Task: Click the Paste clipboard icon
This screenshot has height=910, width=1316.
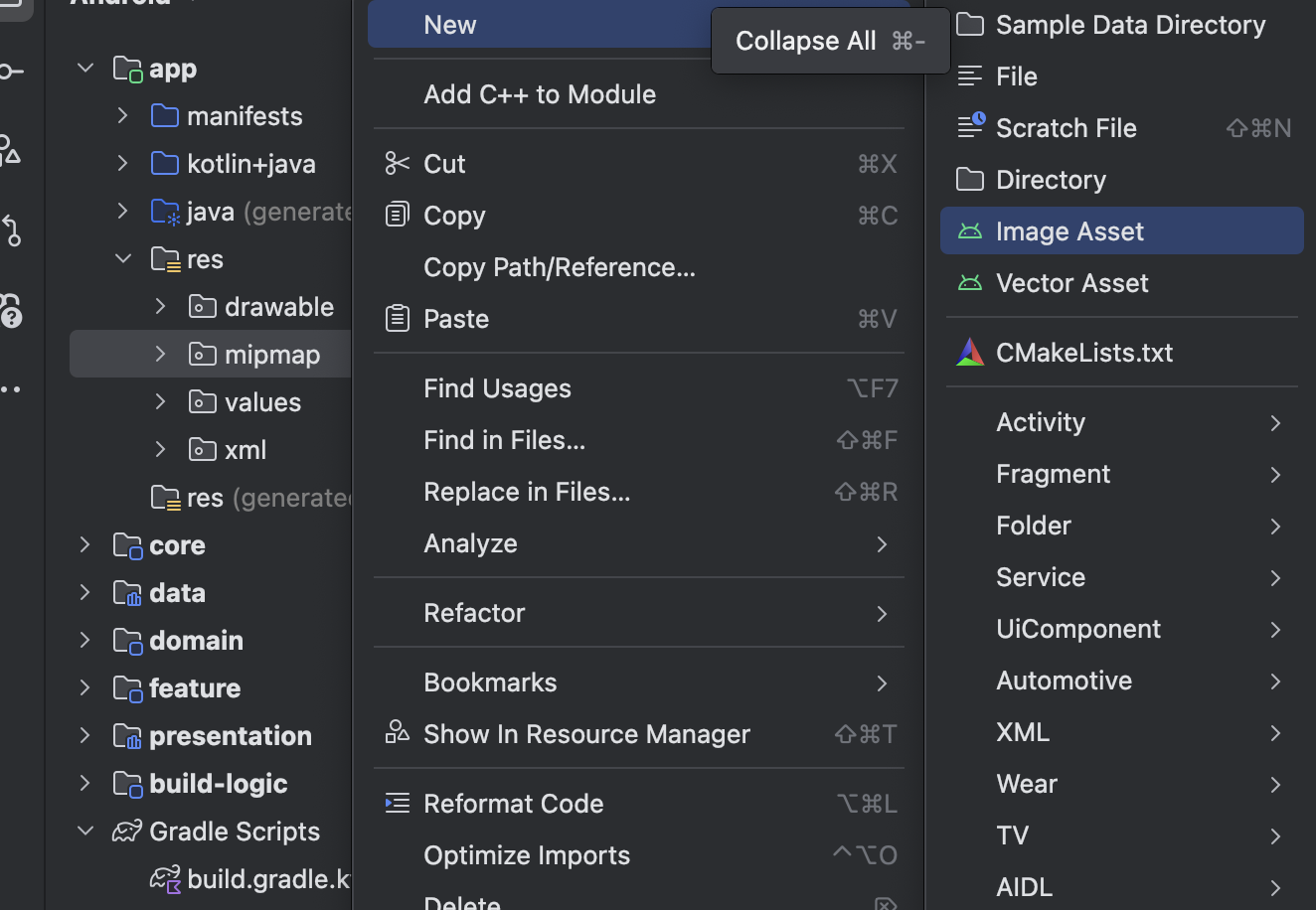Action: click(398, 319)
